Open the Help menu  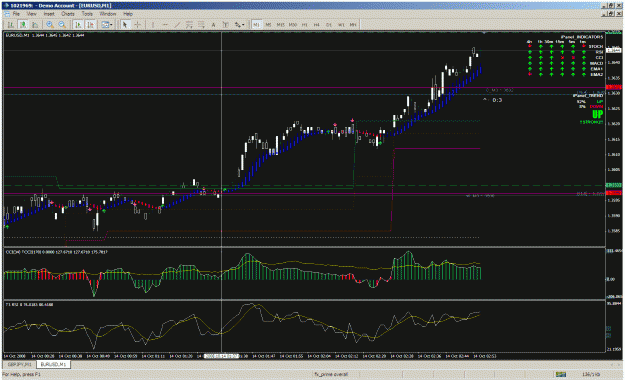pyautogui.click(x=128, y=14)
